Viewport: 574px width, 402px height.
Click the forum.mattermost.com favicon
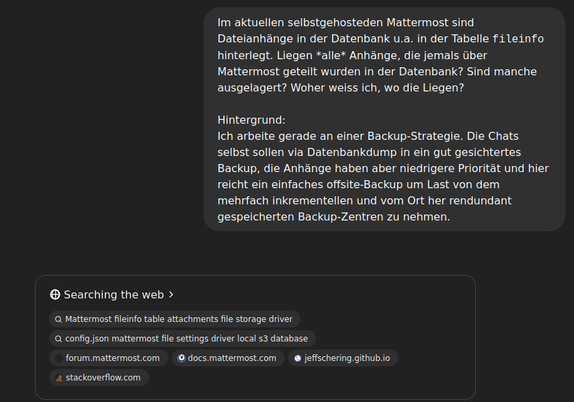(59, 358)
